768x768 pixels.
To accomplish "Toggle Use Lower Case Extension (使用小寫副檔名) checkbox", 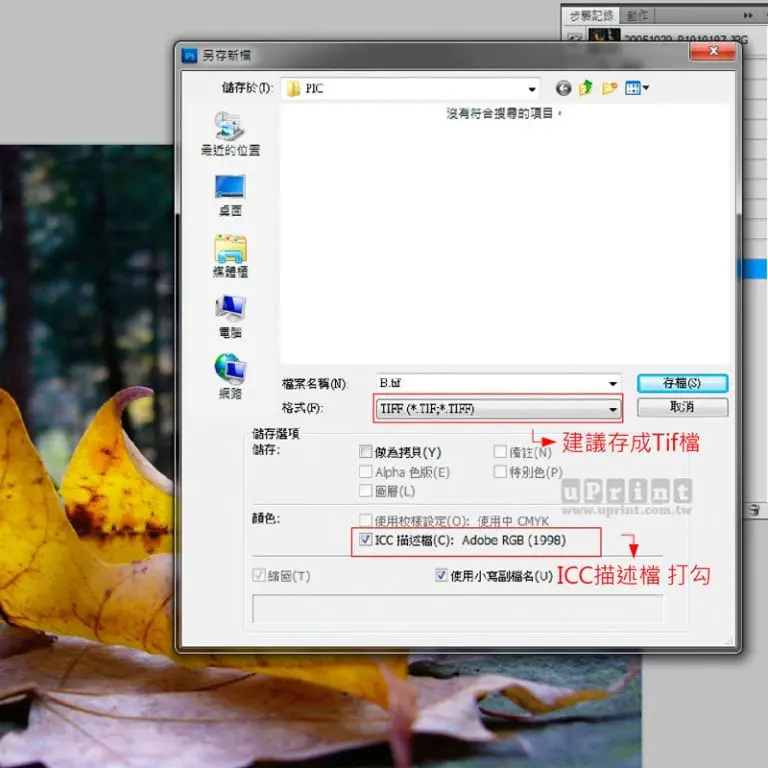I will [x=441, y=575].
